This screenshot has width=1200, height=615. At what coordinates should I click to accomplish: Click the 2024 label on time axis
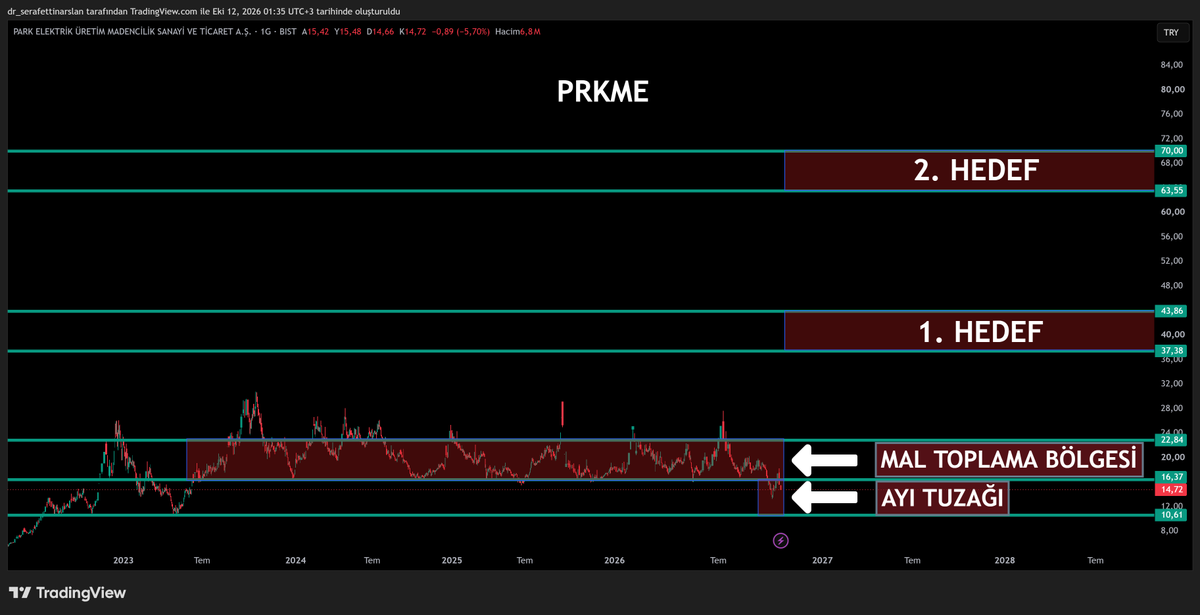pyautogui.click(x=295, y=561)
